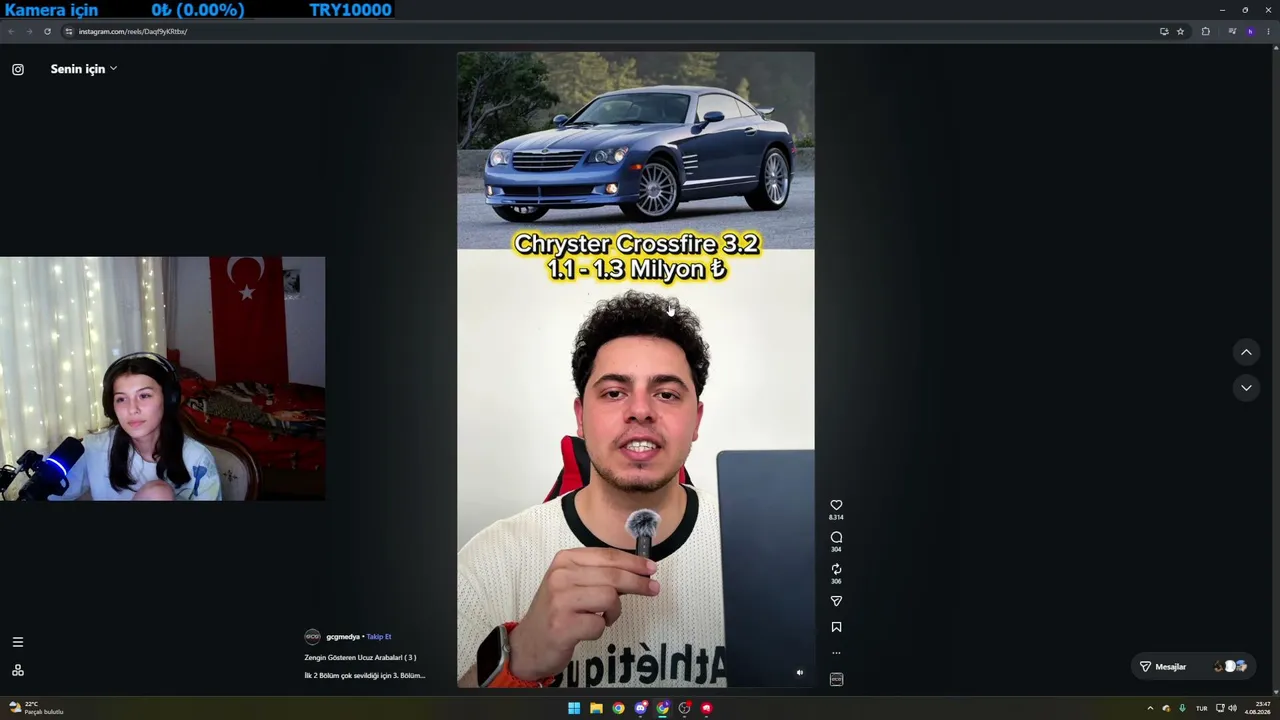Bookmark this page with the star icon
The image size is (1280, 720).
[x=1180, y=31]
